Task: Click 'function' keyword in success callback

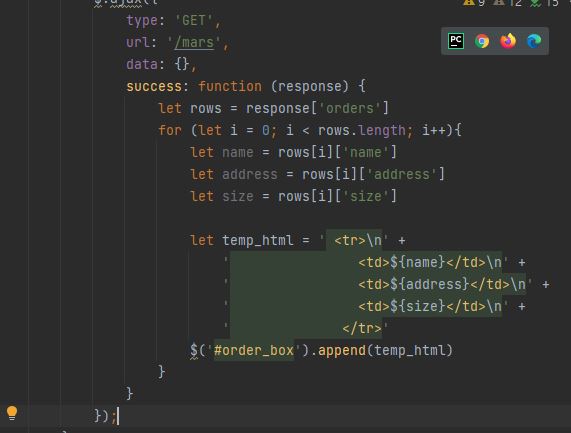Action: (x=230, y=87)
